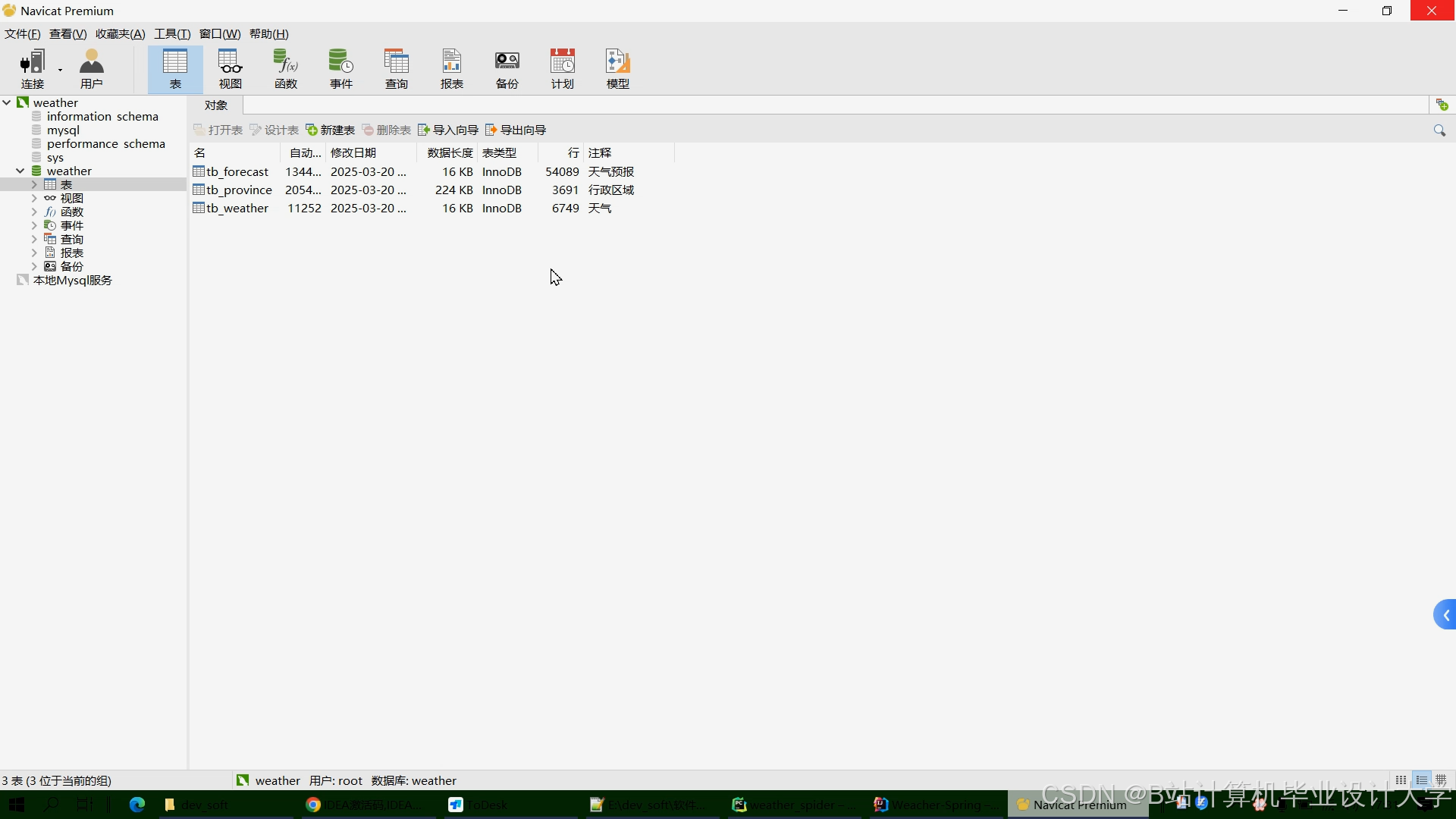
Task: Select the tb_province table row
Action: coord(239,190)
